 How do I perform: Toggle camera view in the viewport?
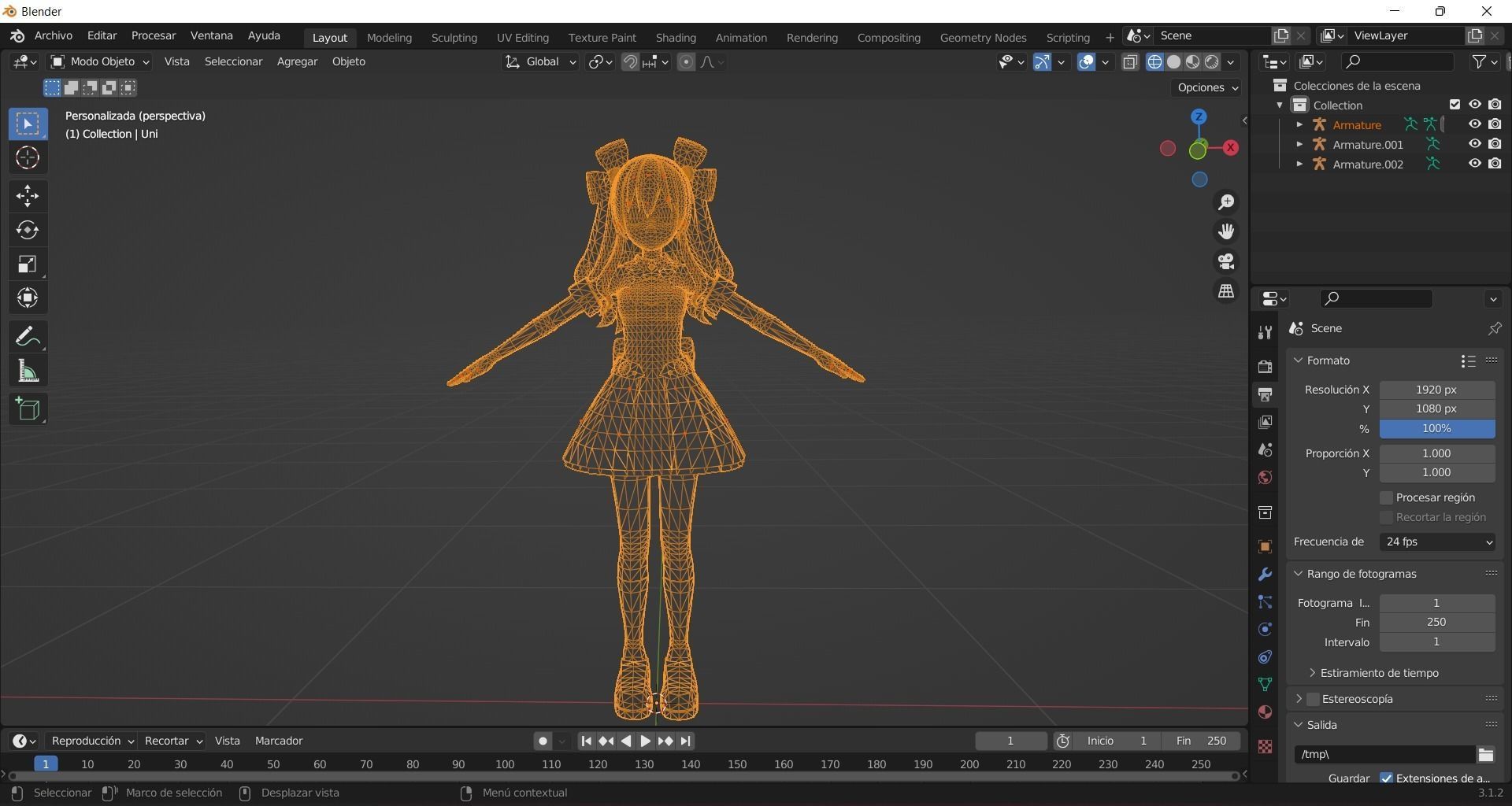1226,261
